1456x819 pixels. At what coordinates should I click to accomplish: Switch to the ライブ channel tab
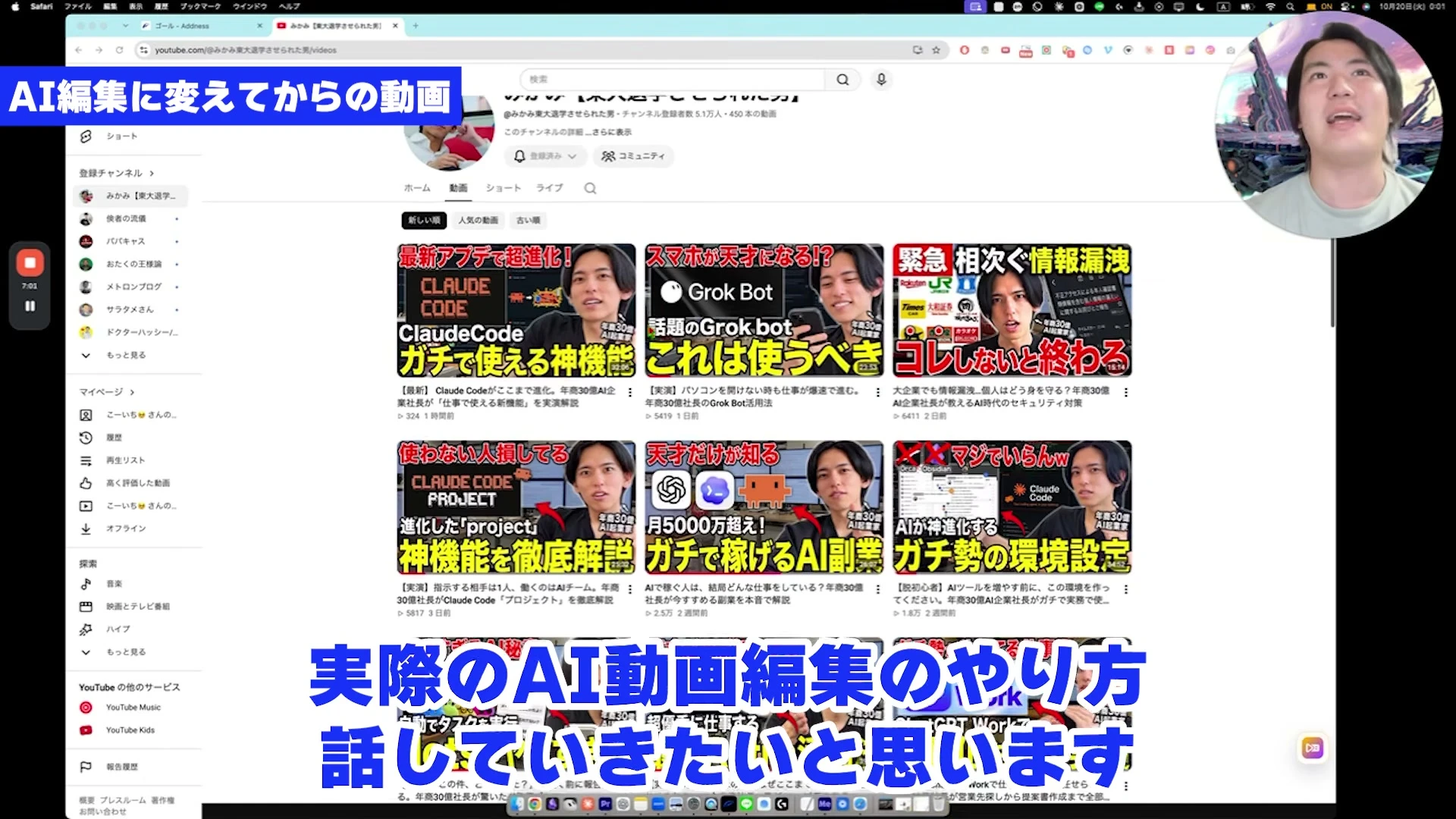click(x=549, y=188)
